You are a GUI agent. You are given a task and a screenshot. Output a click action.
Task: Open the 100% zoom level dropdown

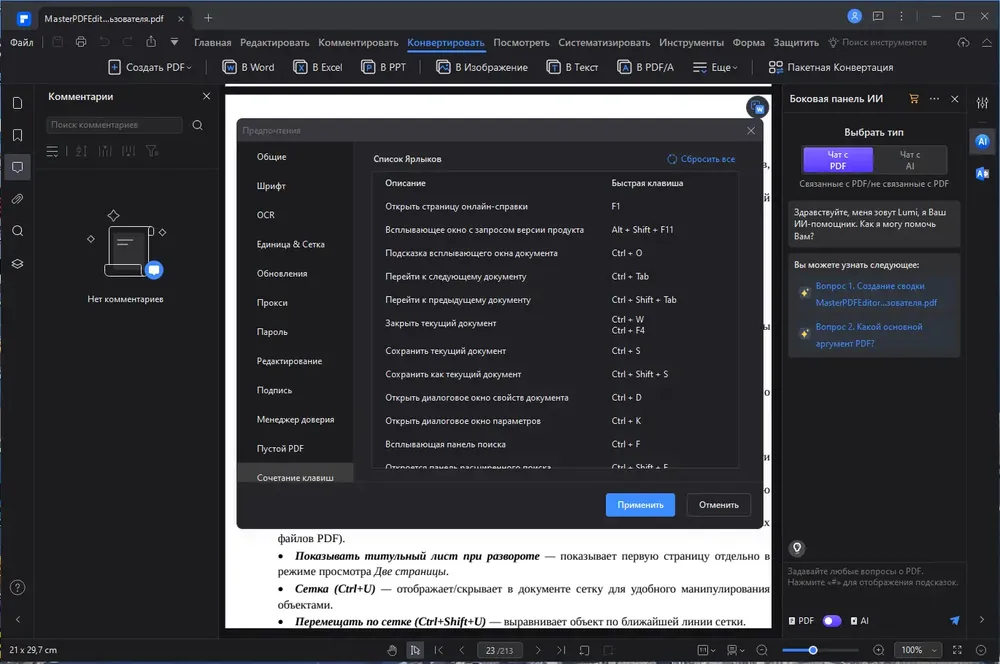(x=918, y=650)
